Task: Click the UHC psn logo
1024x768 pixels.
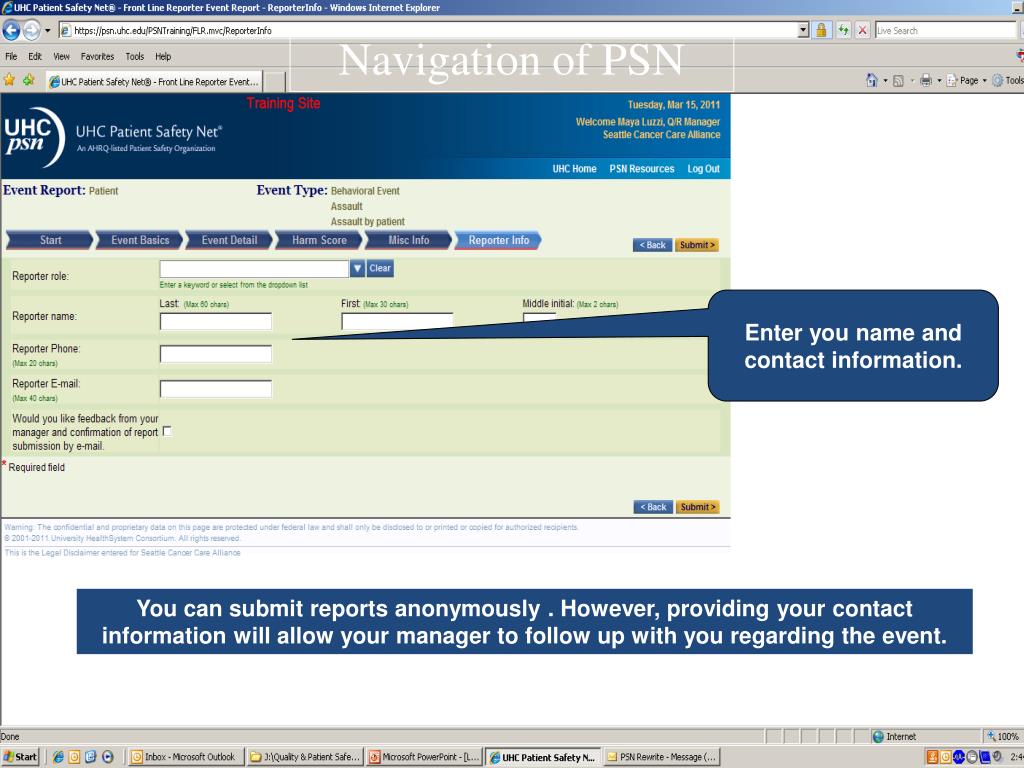Action: 34,136
